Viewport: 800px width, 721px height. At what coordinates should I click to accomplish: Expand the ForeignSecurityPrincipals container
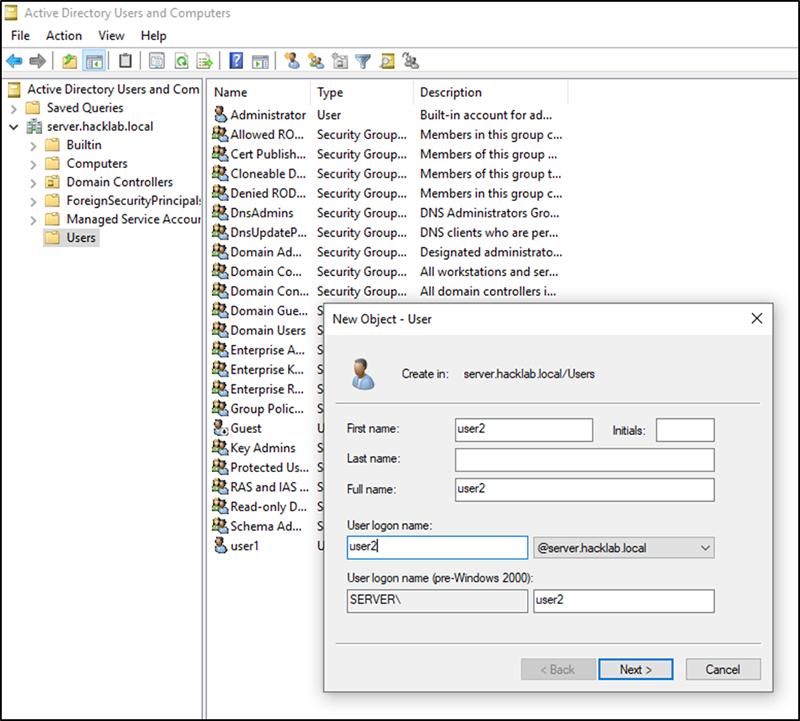[x=33, y=202]
